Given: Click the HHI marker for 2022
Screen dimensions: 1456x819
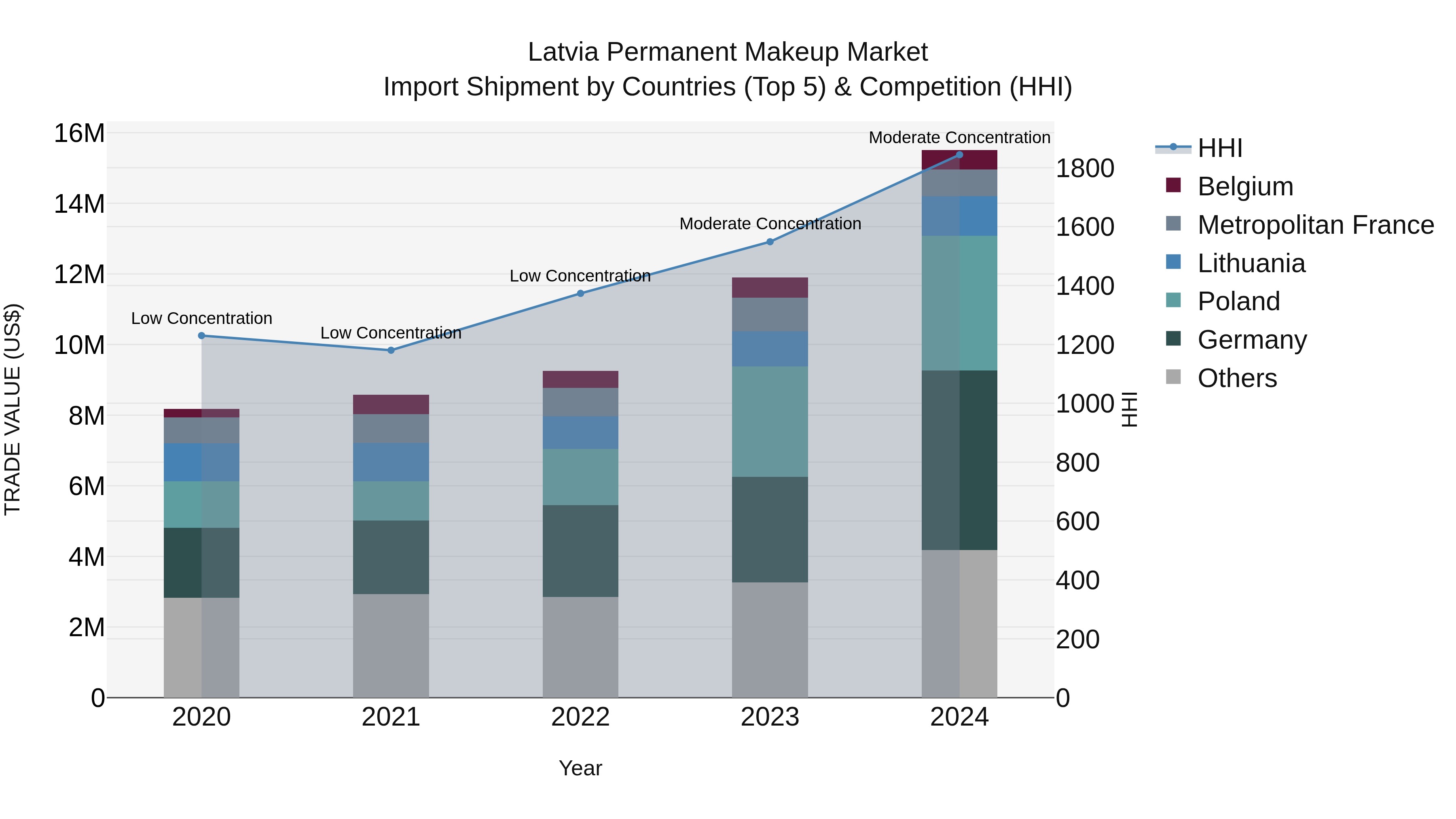Looking at the screenshot, I should point(580,293).
